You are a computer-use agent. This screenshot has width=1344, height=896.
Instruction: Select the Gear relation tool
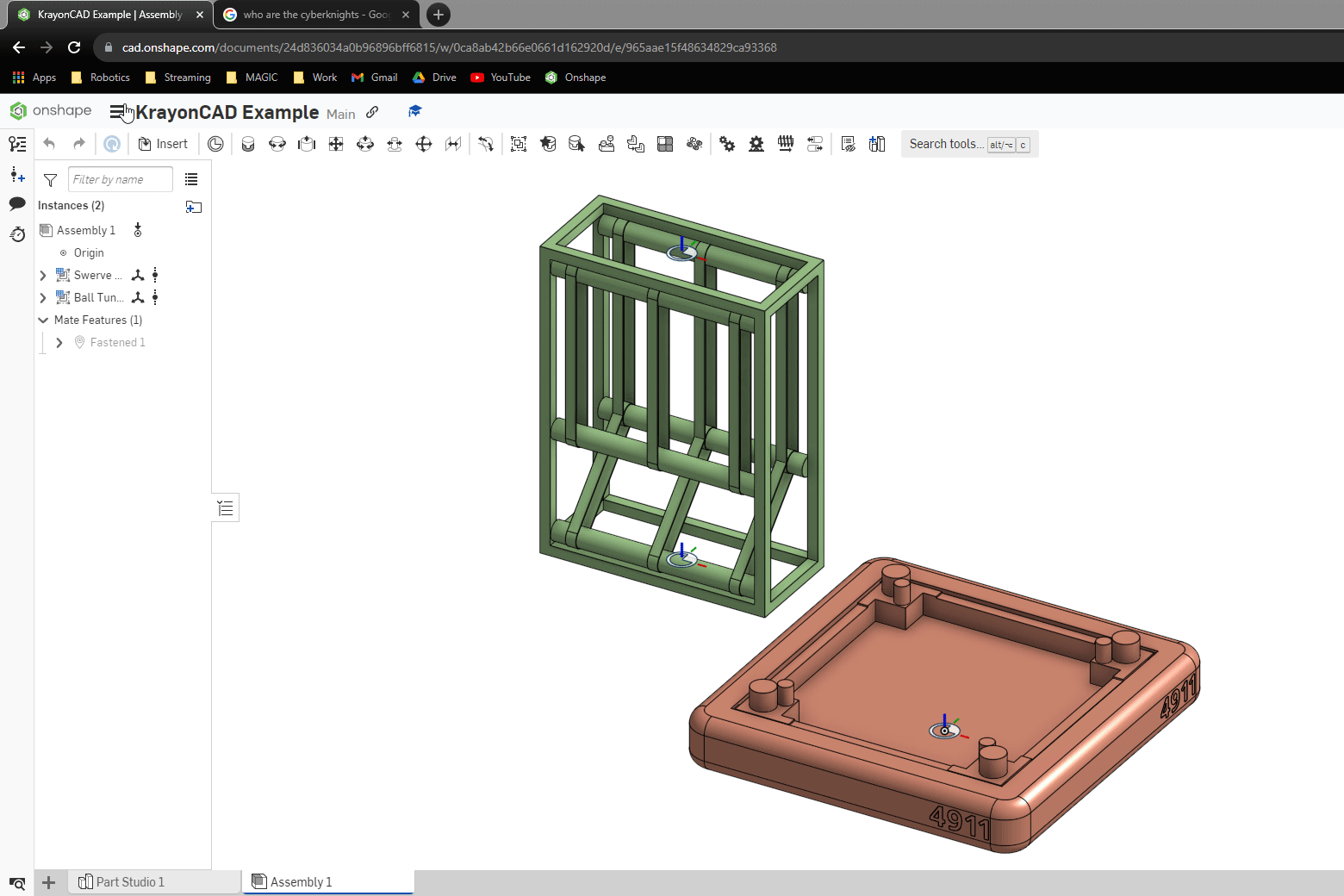(x=727, y=144)
